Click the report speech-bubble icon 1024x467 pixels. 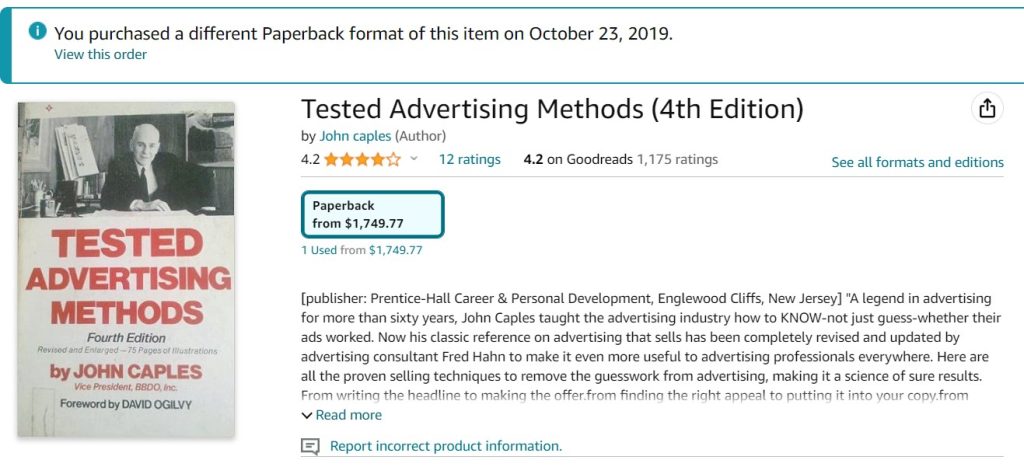click(311, 446)
